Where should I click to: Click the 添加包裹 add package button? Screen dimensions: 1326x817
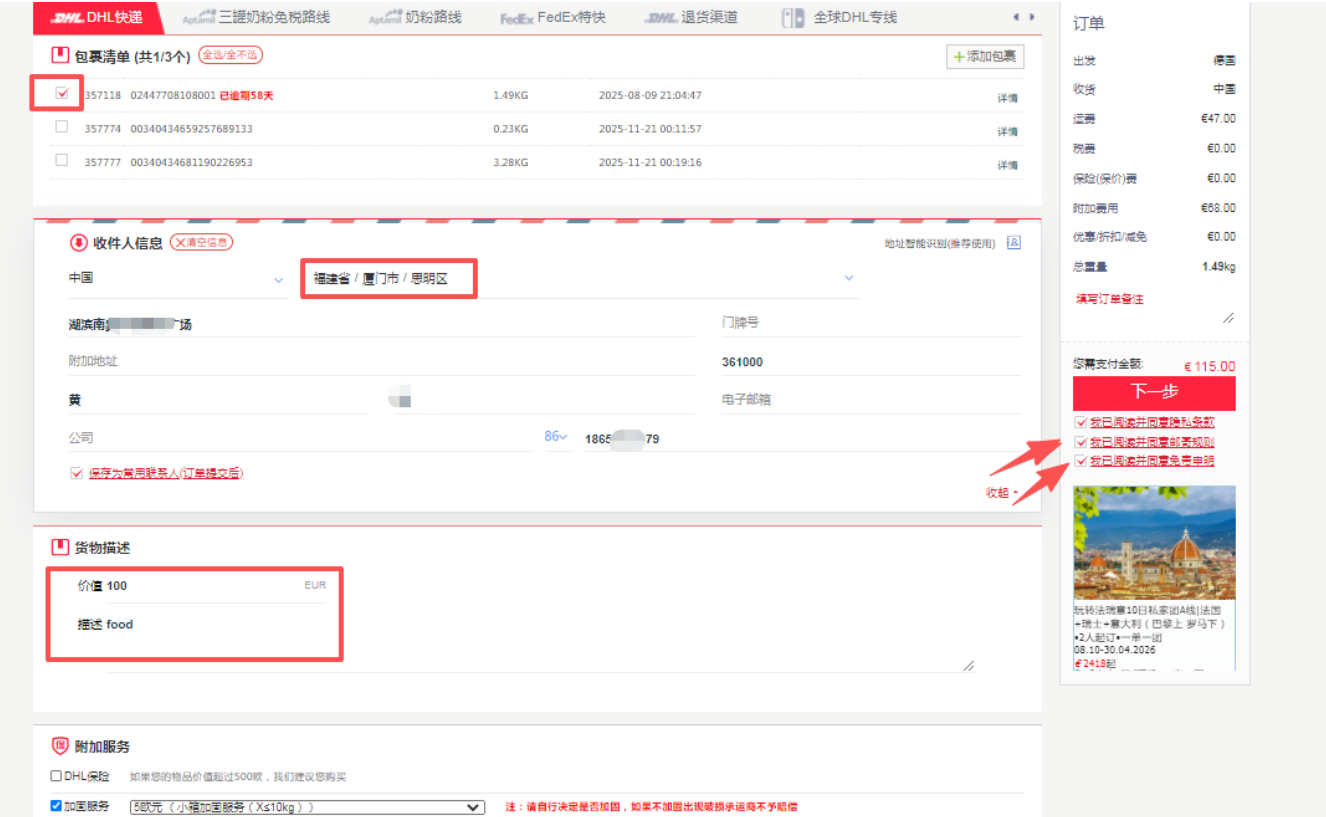[x=985, y=57]
